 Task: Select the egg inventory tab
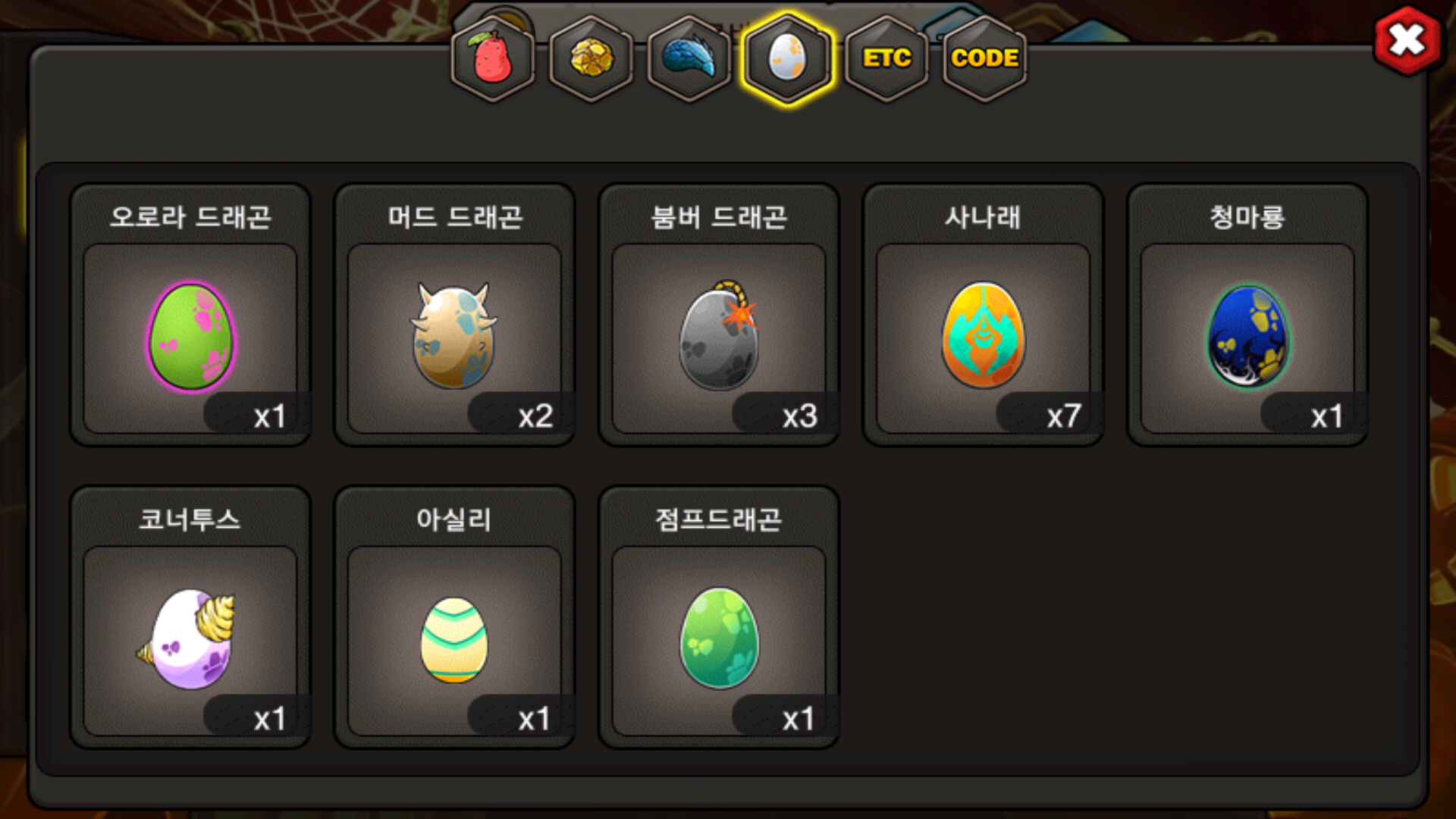[788, 58]
